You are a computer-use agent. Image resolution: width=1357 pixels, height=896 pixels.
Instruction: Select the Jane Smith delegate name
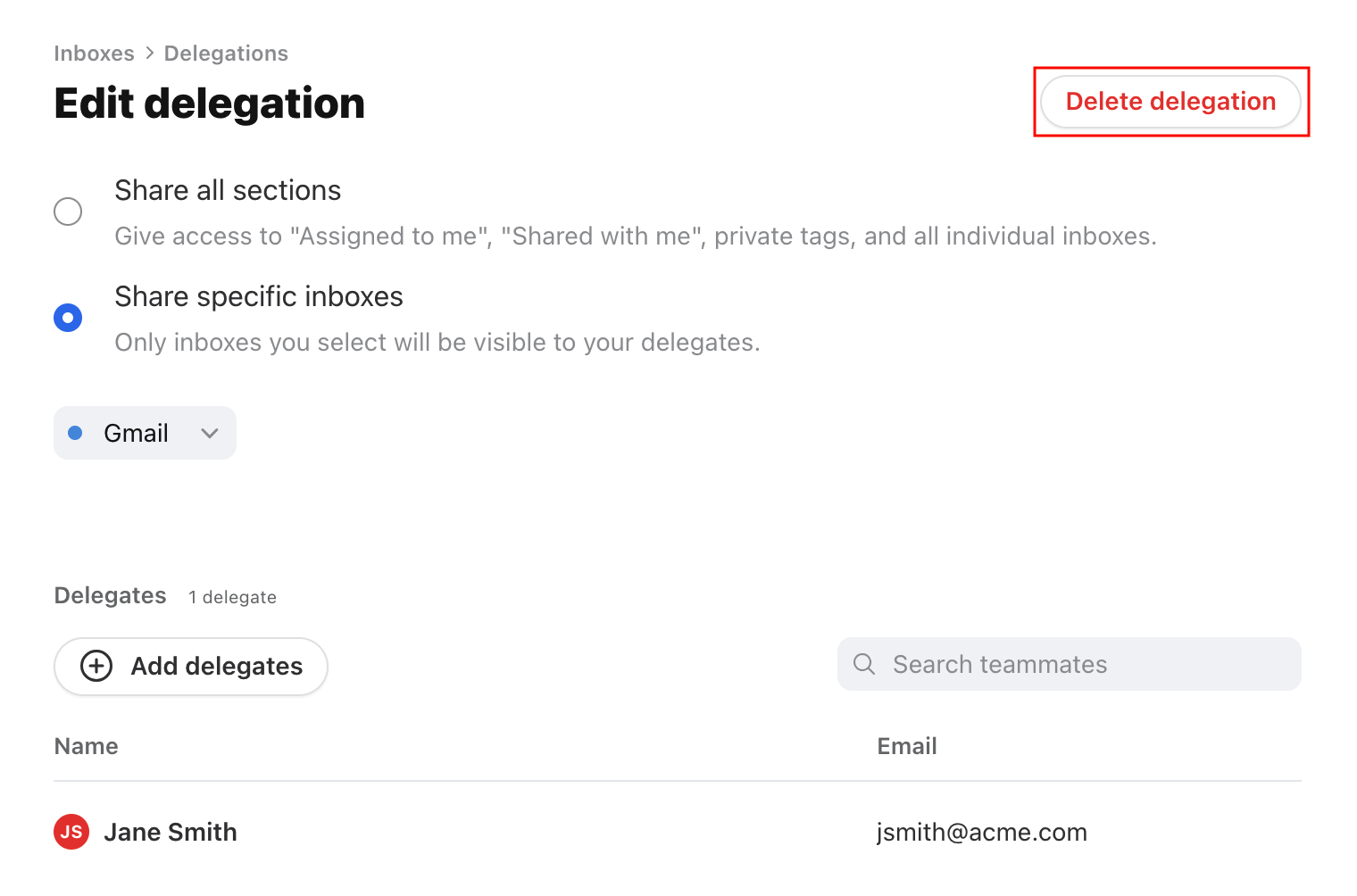[x=171, y=832]
